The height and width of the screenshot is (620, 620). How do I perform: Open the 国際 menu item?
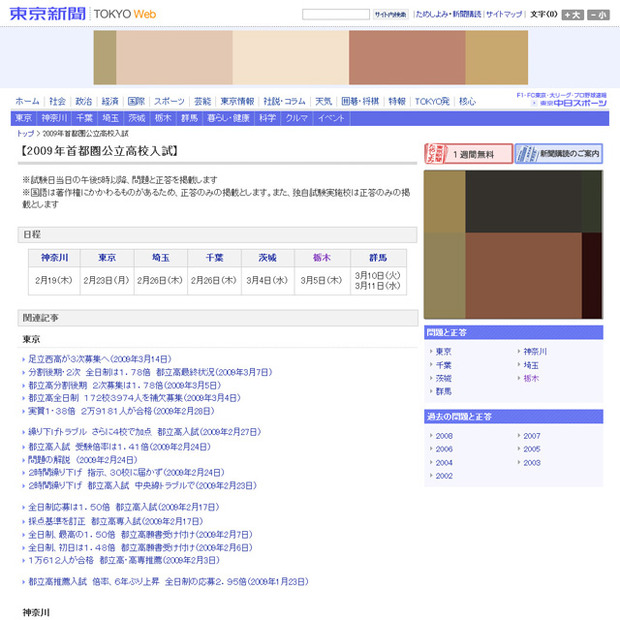point(136,101)
